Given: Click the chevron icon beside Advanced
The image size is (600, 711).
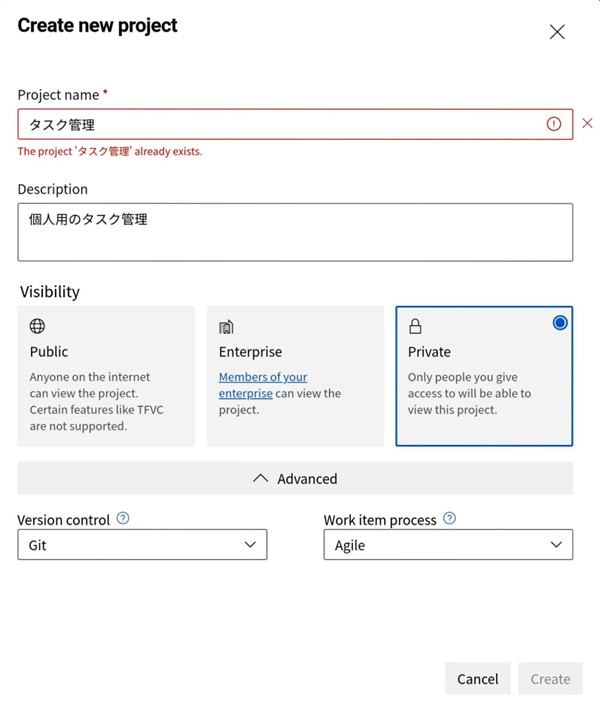Looking at the screenshot, I should click(261, 478).
